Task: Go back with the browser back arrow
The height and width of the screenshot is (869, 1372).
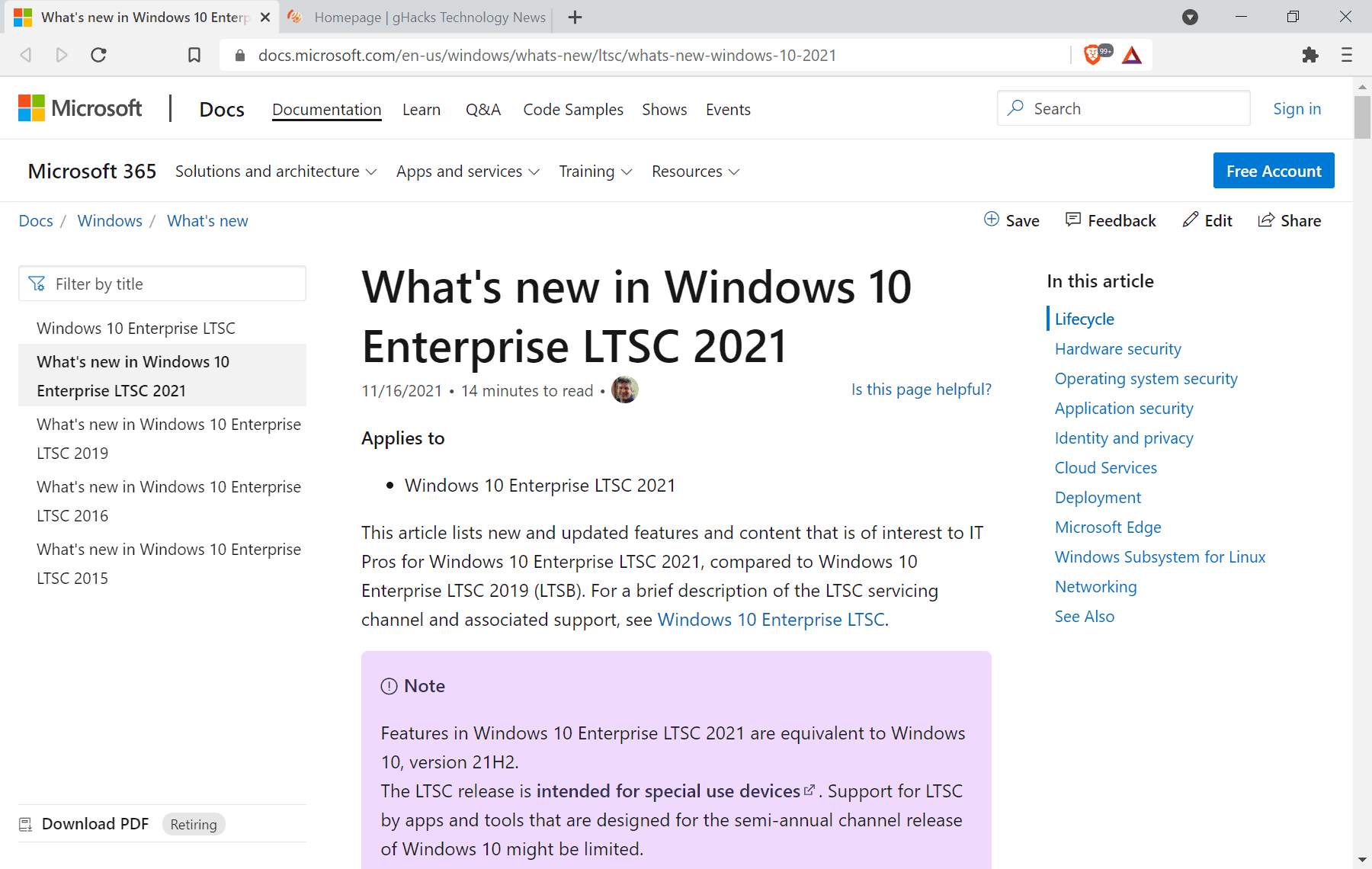Action: [26, 55]
